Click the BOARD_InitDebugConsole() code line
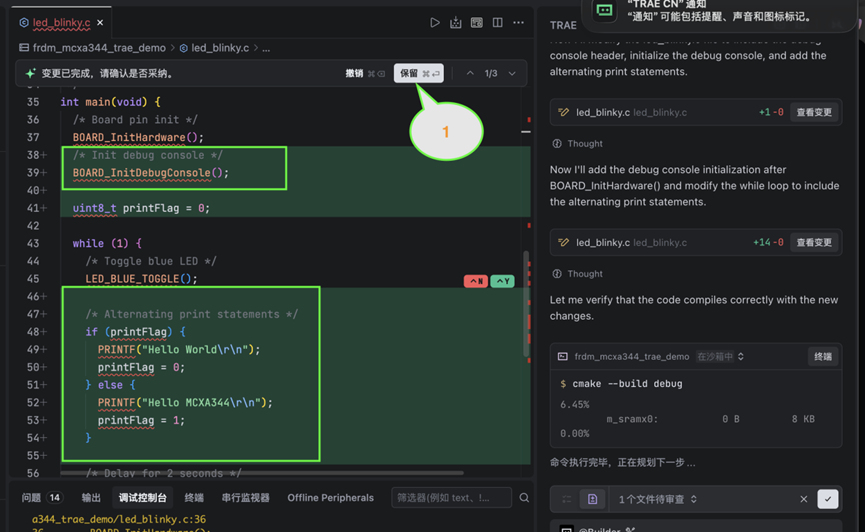Viewport: 865px width, 532px height. pos(151,173)
